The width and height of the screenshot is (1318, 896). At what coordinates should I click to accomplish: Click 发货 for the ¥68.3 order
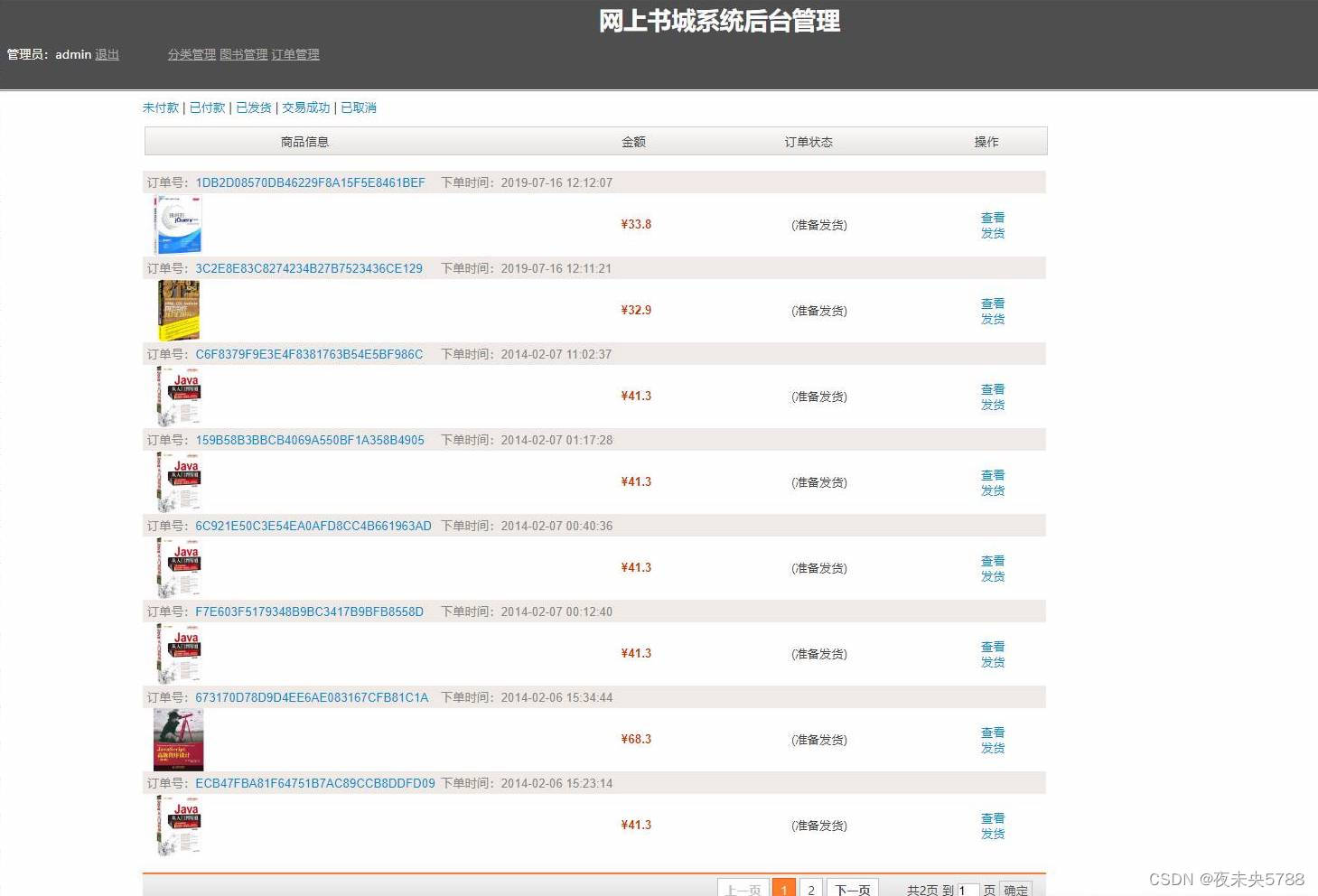coord(993,748)
